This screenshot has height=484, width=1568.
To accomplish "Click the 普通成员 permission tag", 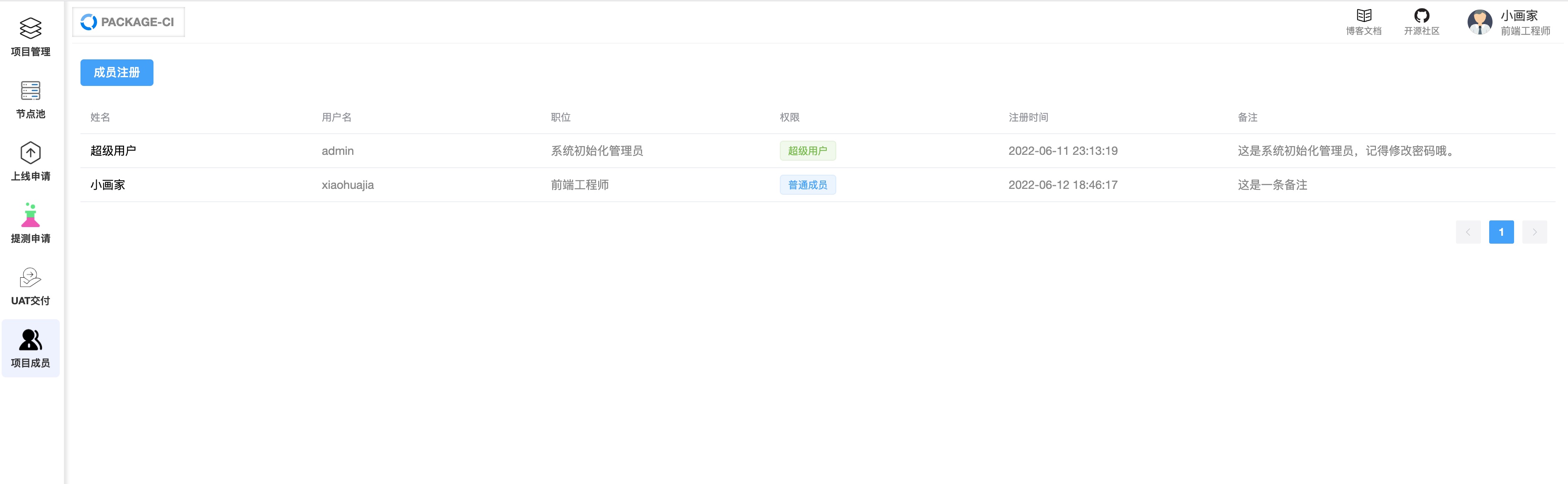I will point(808,184).
